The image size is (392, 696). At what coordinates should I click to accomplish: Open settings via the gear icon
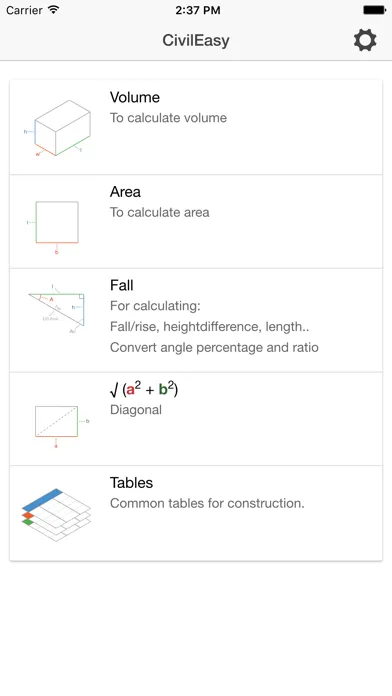365,40
